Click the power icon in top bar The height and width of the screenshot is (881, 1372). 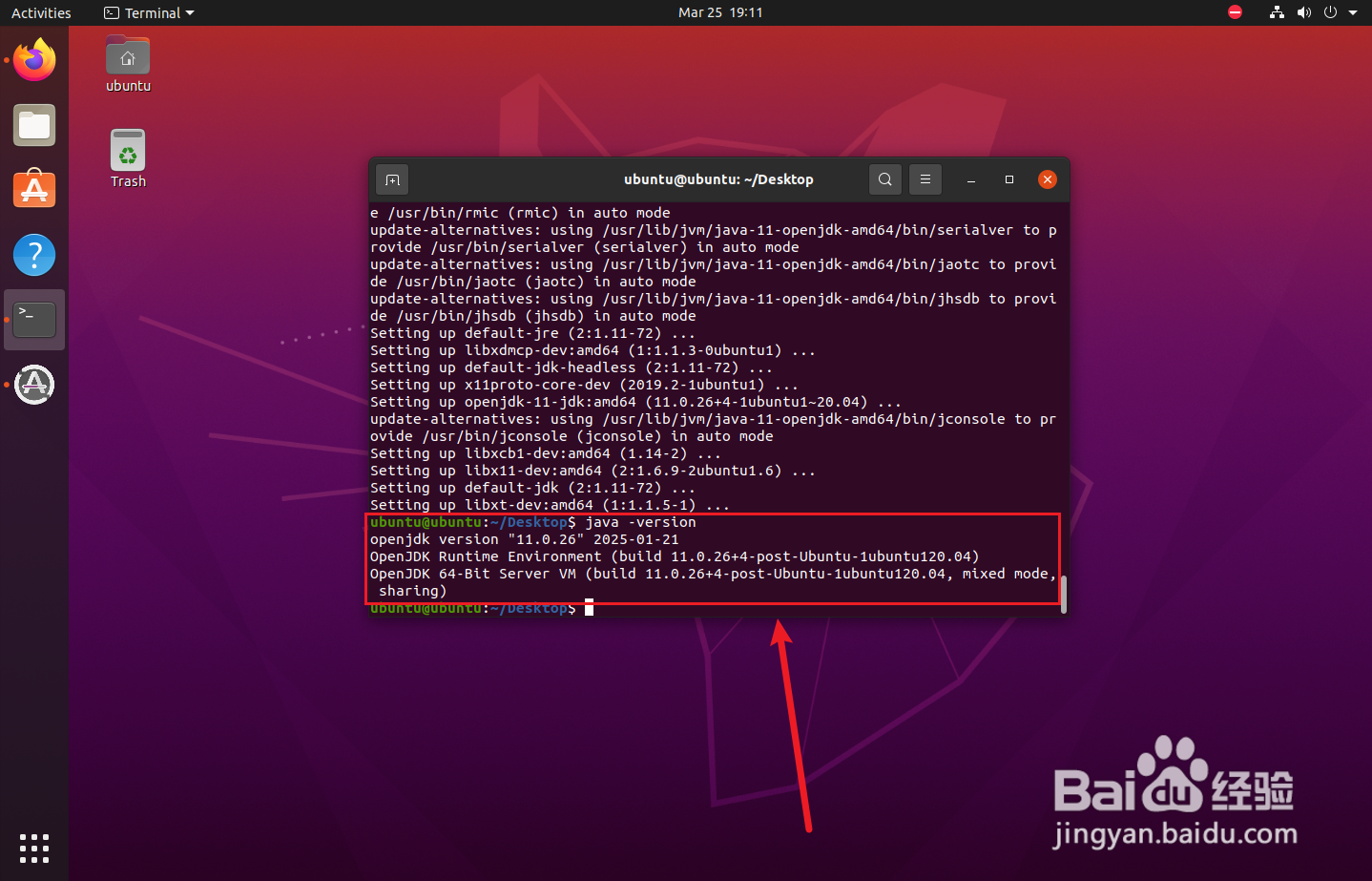(x=1330, y=12)
